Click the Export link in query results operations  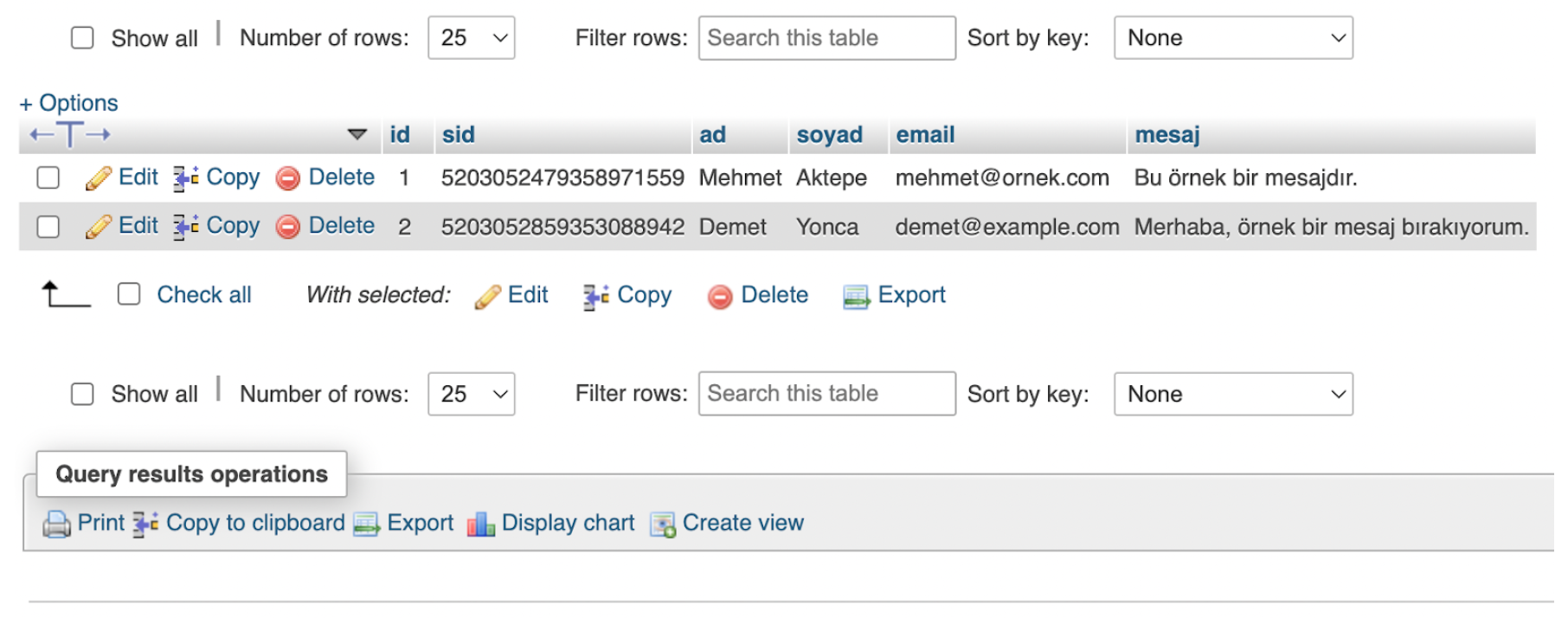click(x=420, y=523)
